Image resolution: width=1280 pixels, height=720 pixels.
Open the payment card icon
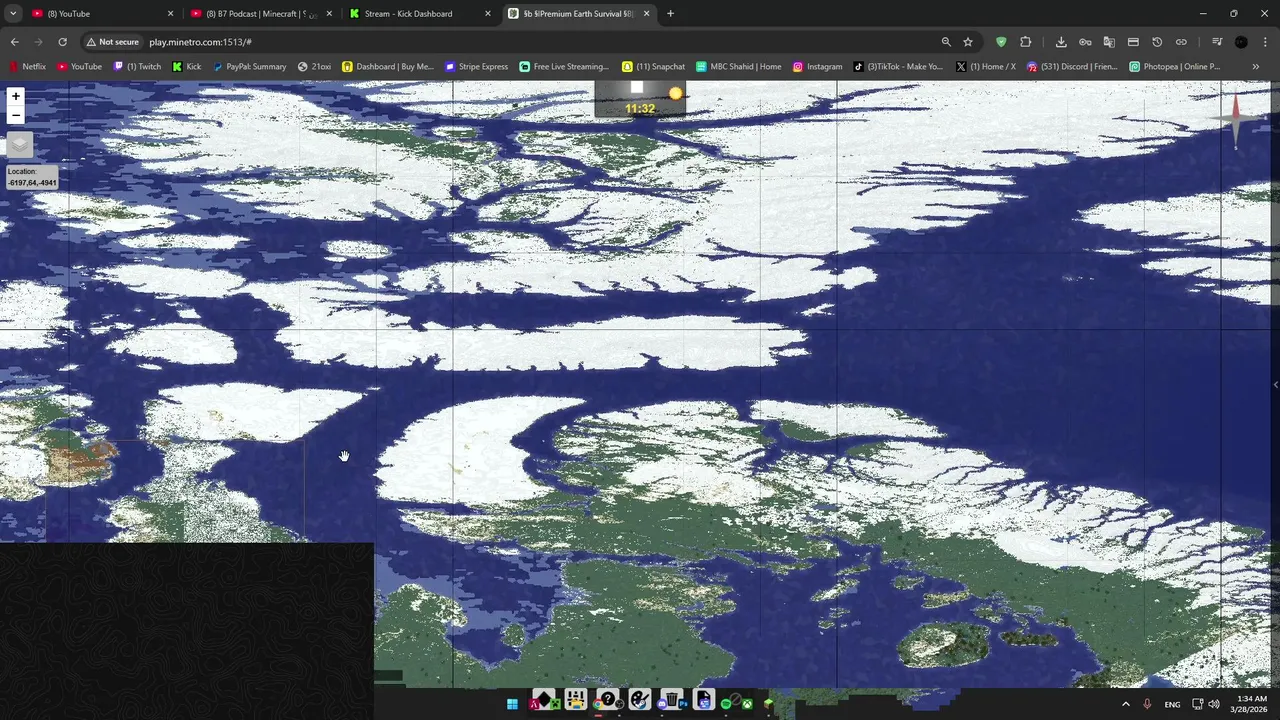[1133, 42]
